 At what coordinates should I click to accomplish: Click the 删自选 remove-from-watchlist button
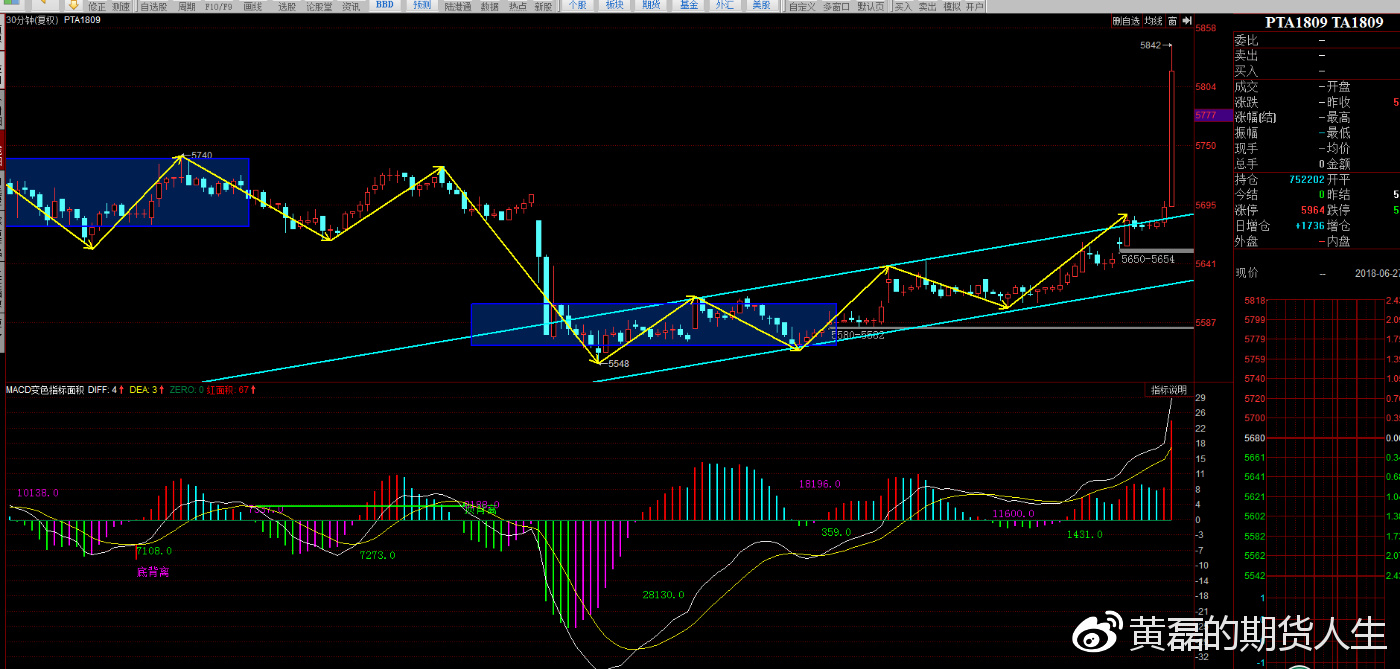(1126, 20)
